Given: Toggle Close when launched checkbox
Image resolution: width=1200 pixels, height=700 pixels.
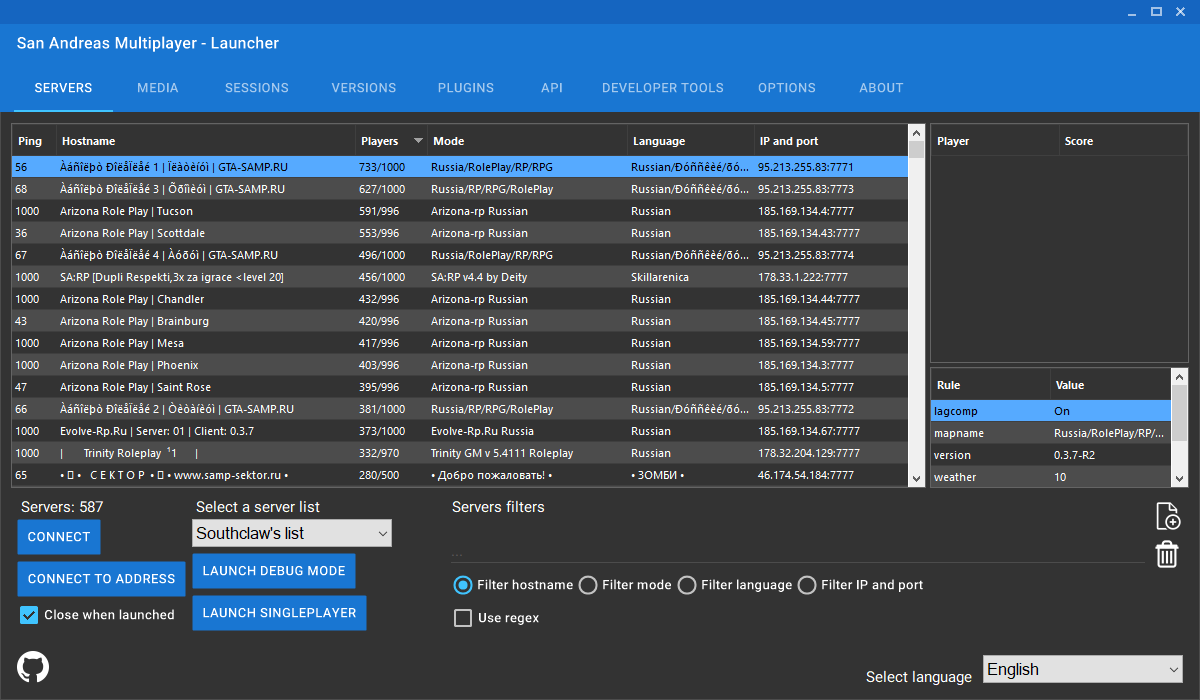Looking at the screenshot, I should click(x=29, y=615).
